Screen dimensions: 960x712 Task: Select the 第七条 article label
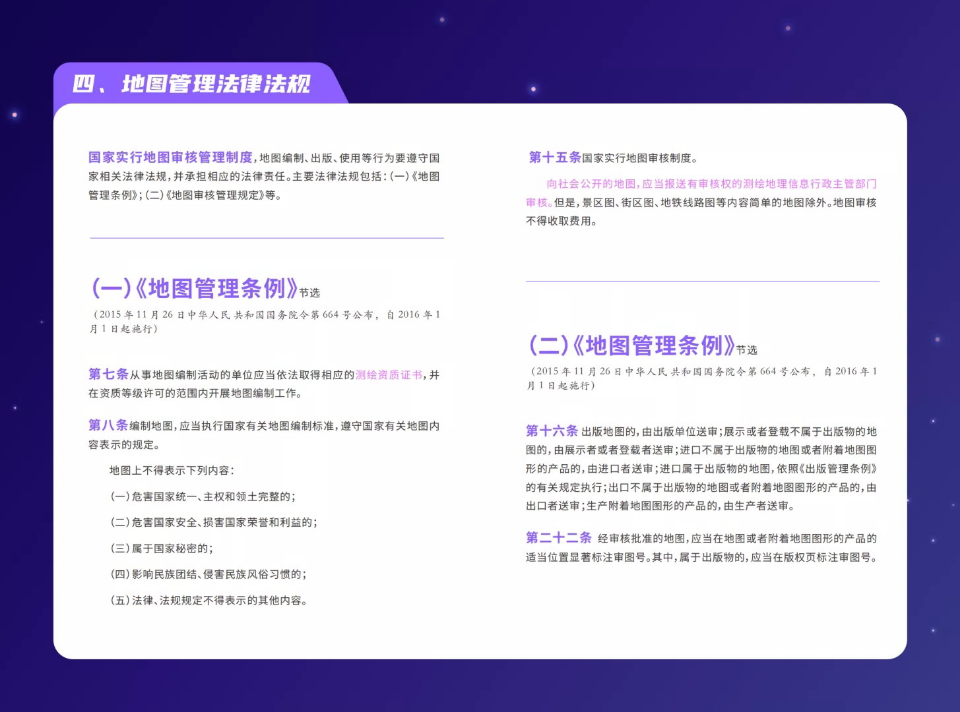(x=108, y=375)
